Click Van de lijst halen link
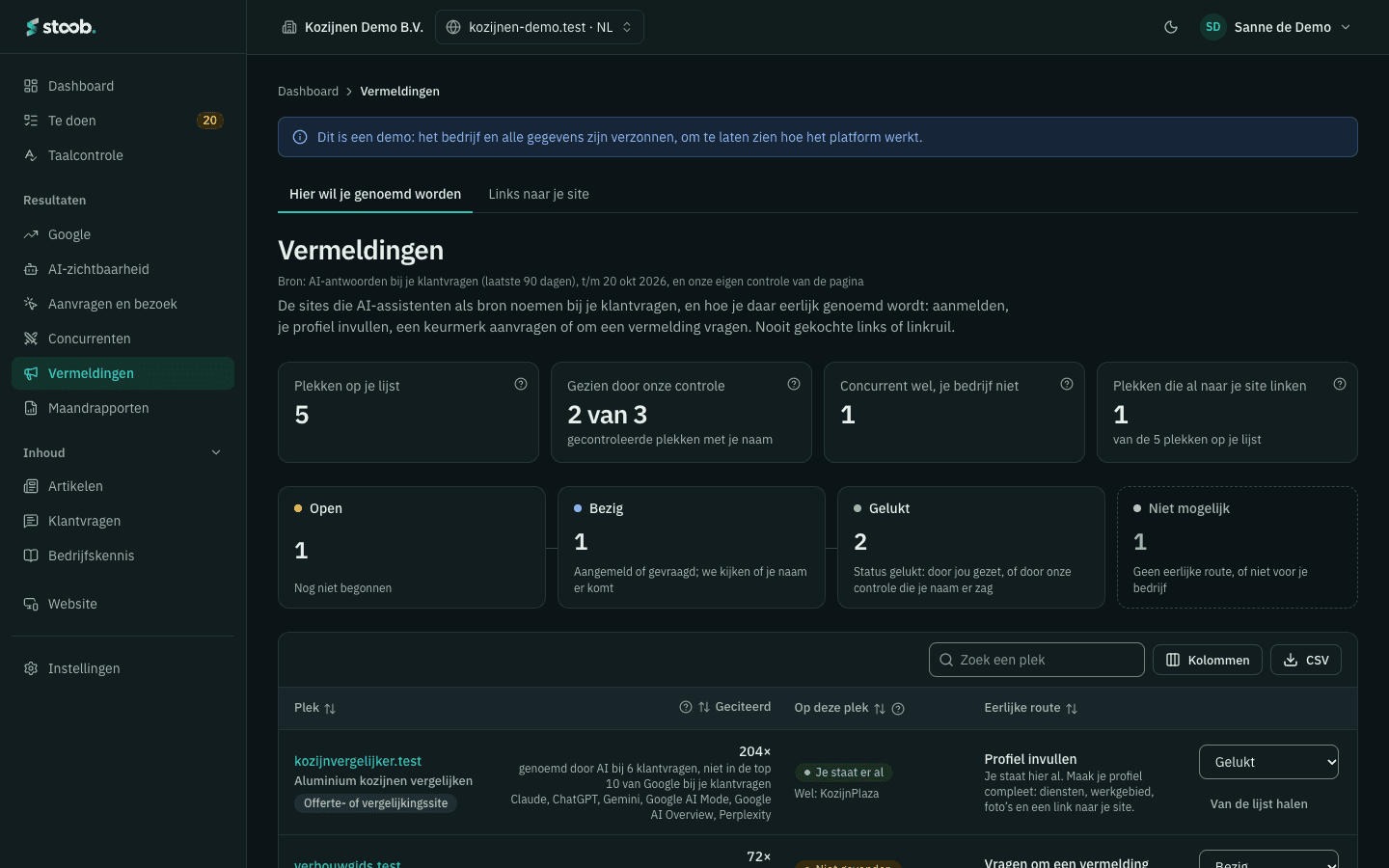Screen dimensions: 1389x868 [1259, 804]
